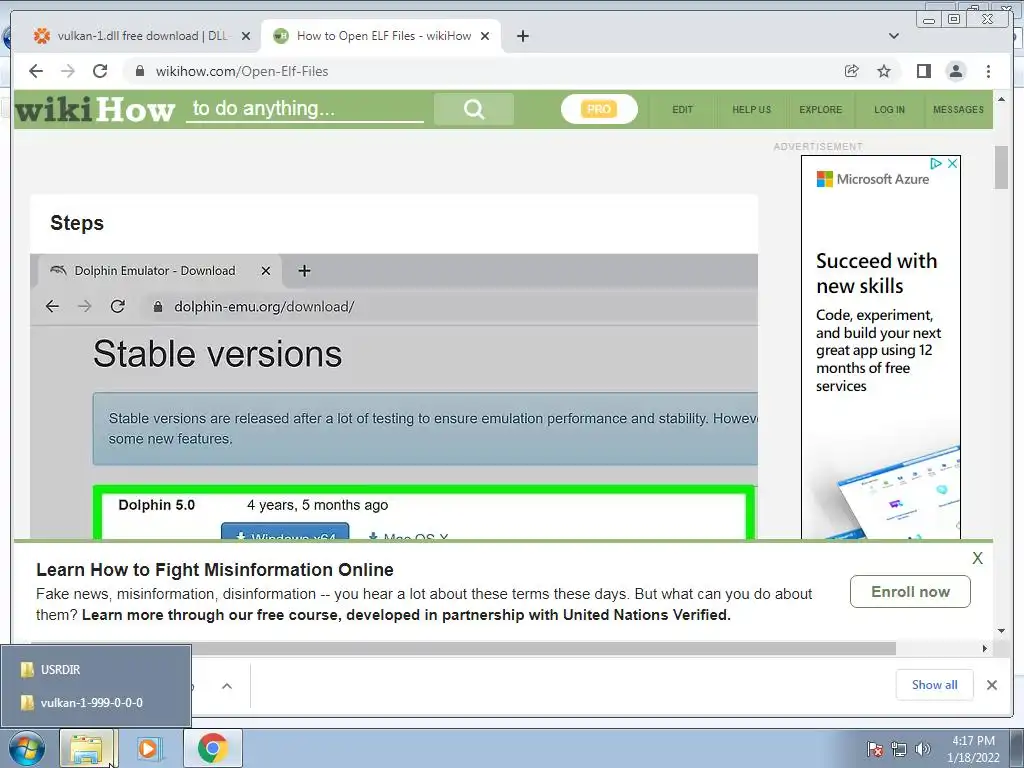The image size is (1024, 768).
Task: Open wikiHow PRO button
Action: click(x=599, y=109)
